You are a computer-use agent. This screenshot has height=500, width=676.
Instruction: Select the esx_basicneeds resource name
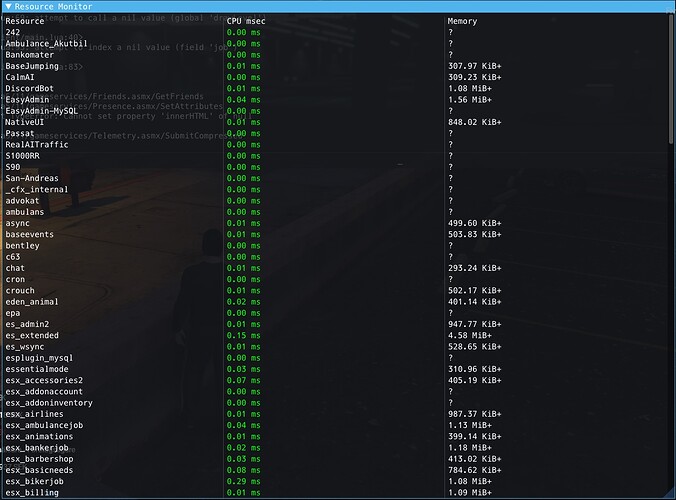(39, 470)
